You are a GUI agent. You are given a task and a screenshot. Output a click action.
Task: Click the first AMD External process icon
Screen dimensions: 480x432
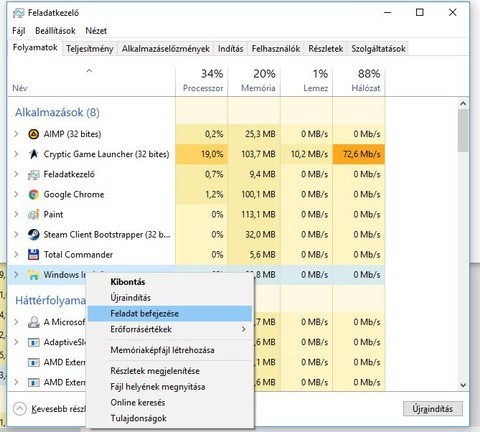tap(33, 362)
